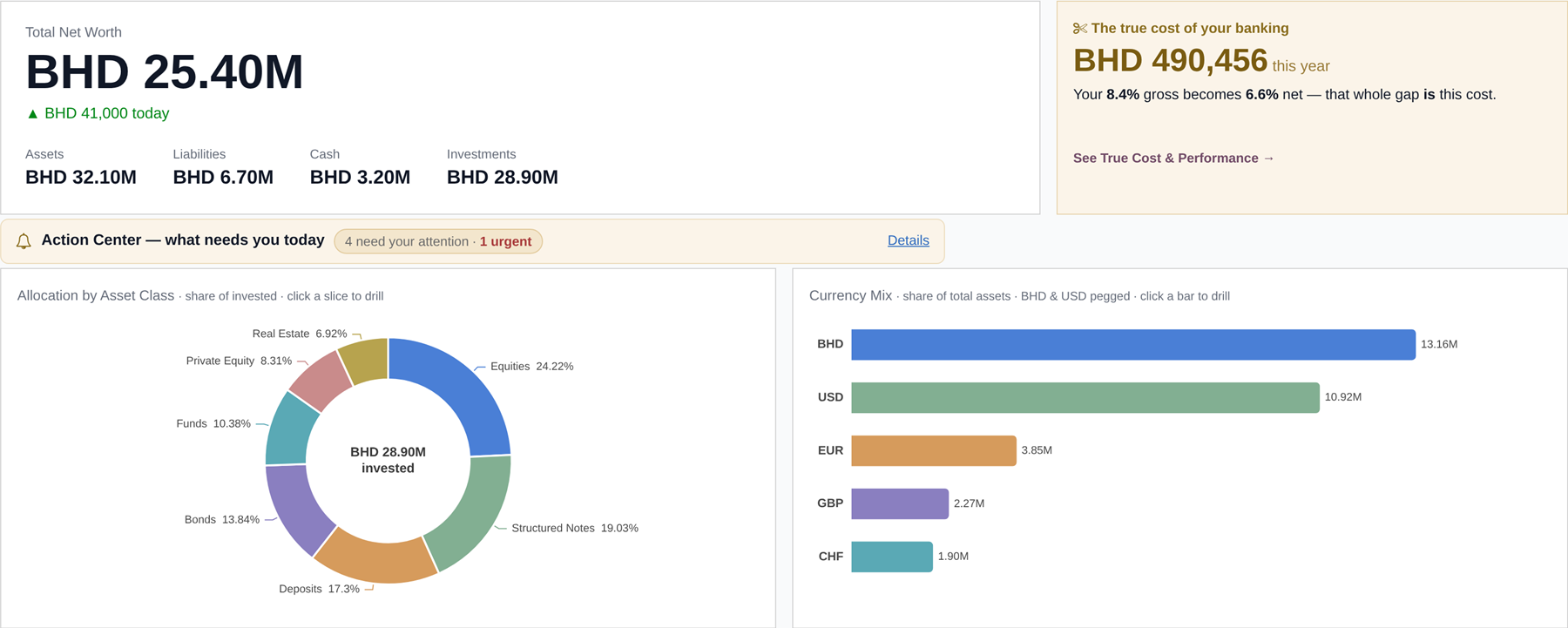Viewport: 1568px width, 628px height.
Task: Click the Real Estate donut slice
Action: coord(366,360)
